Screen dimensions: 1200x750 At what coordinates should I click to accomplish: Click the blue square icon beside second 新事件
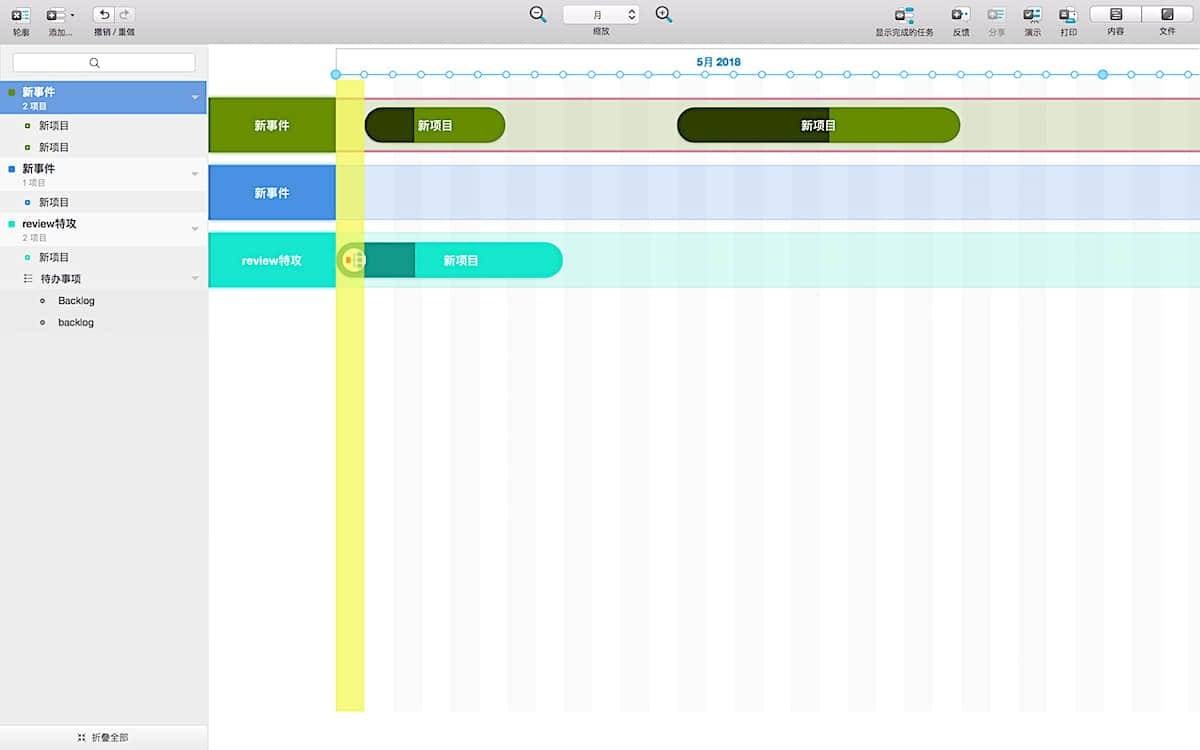click(11, 169)
